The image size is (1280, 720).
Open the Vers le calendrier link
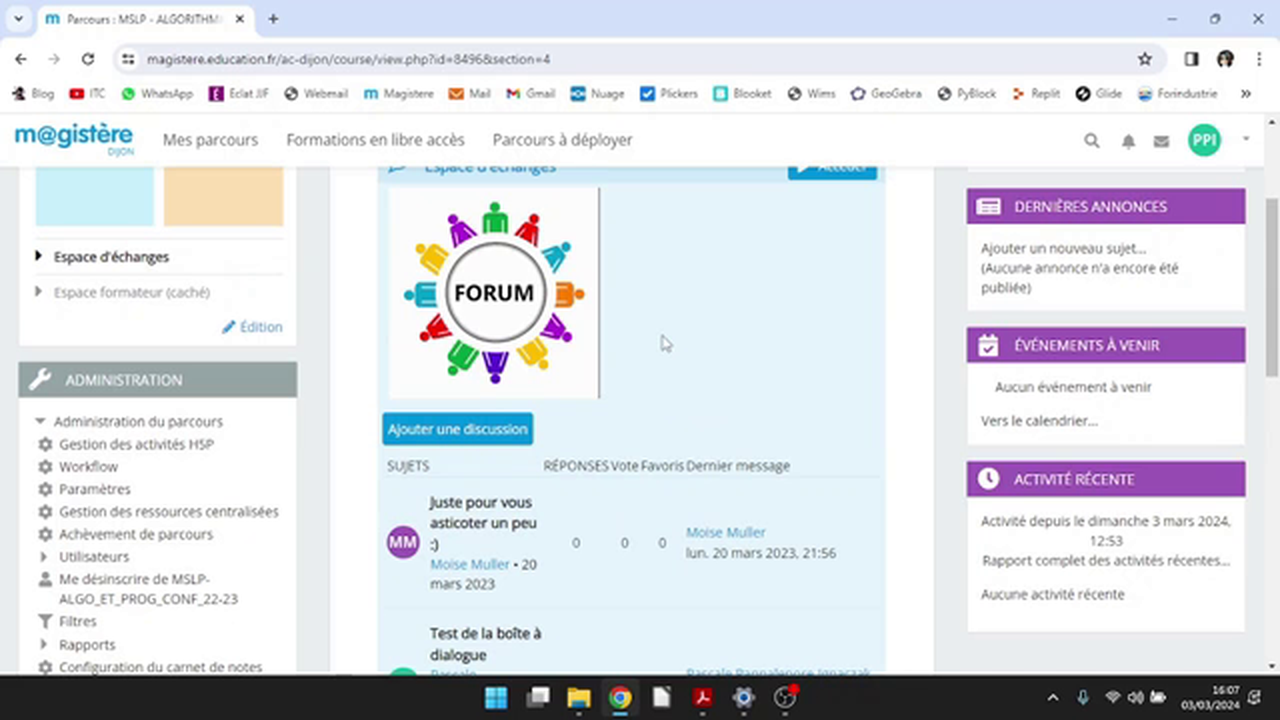click(1039, 421)
